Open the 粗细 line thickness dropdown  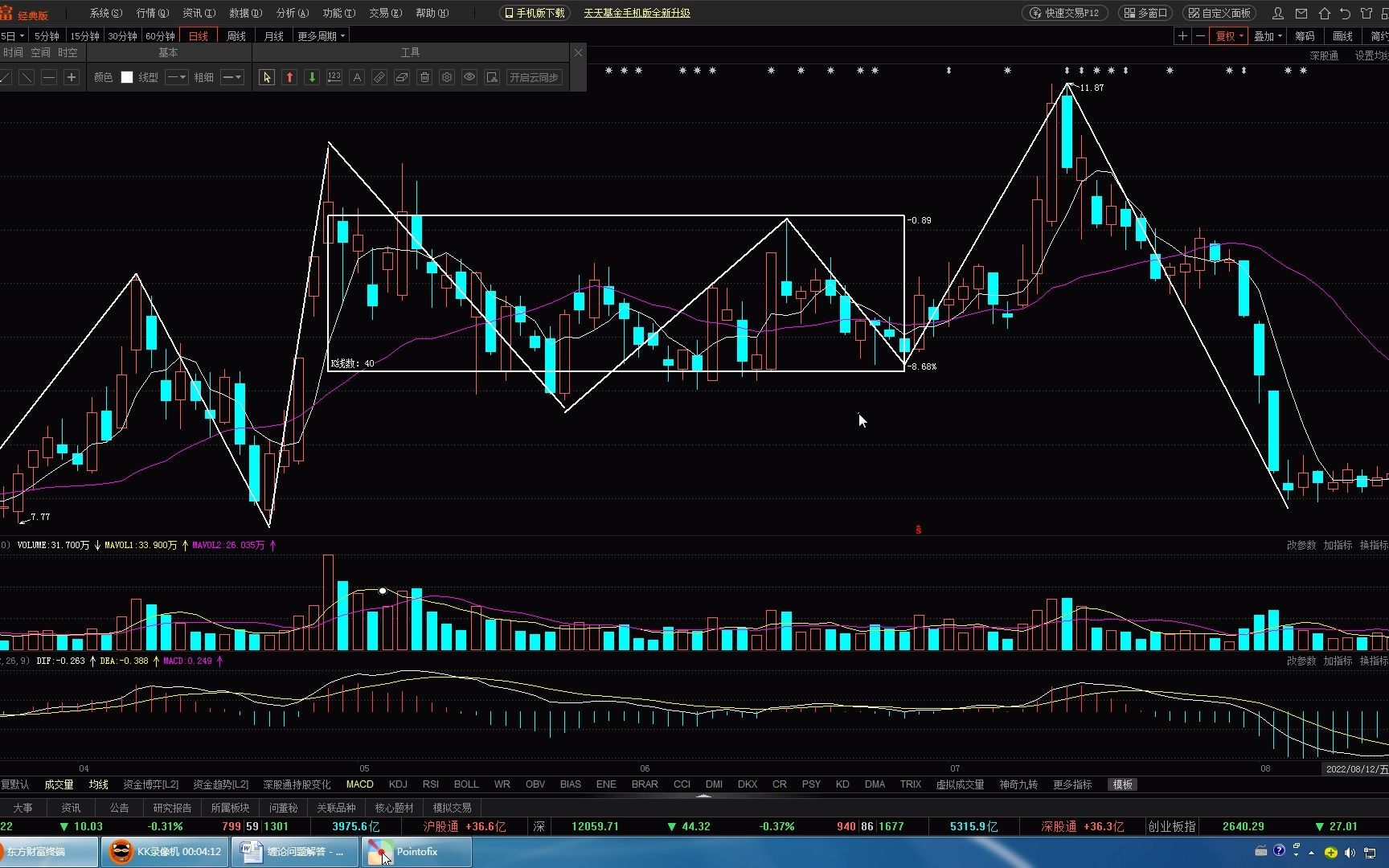pyautogui.click(x=231, y=77)
